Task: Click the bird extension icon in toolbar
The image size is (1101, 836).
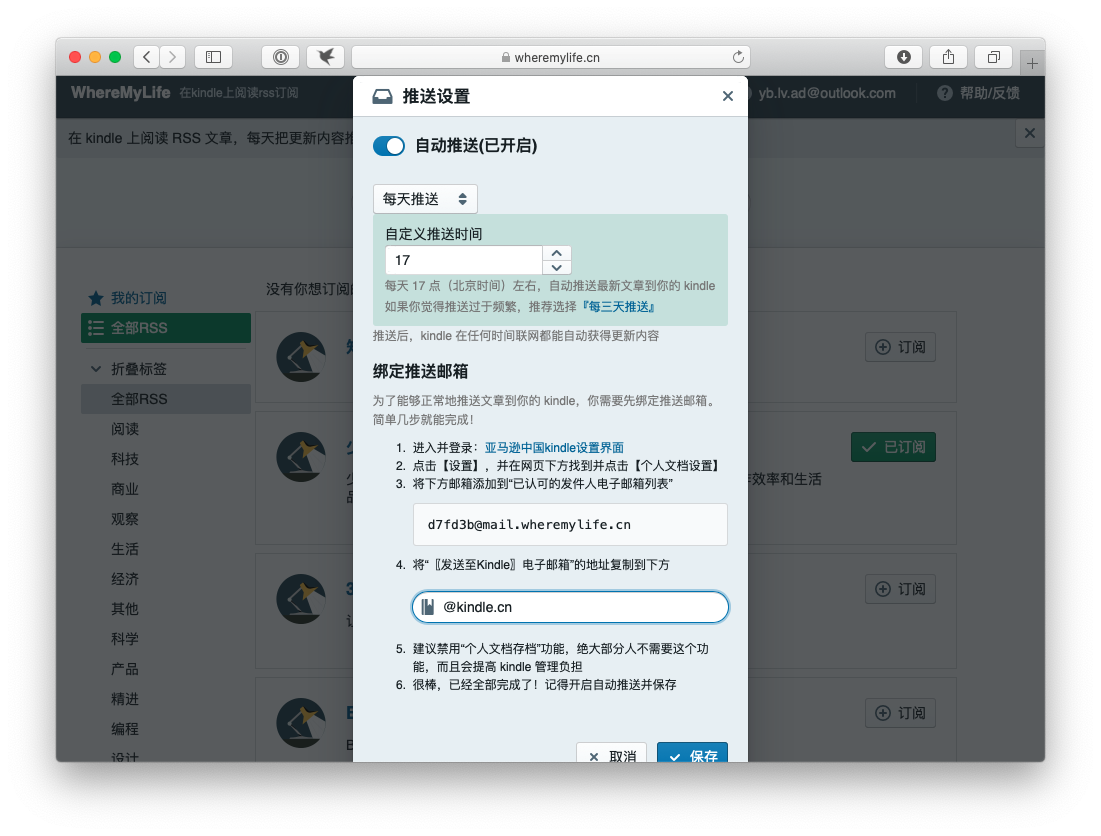Action: coord(325,57)
